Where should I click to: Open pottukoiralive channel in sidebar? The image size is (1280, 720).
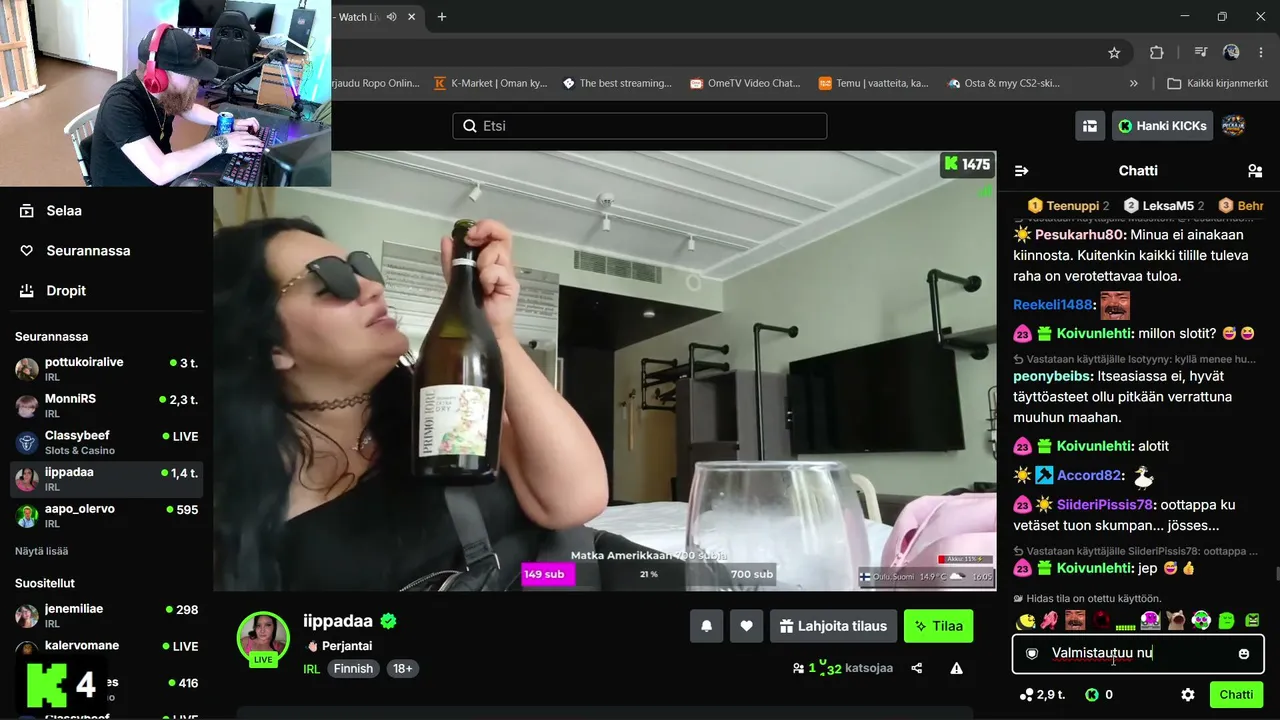[106, 369]
